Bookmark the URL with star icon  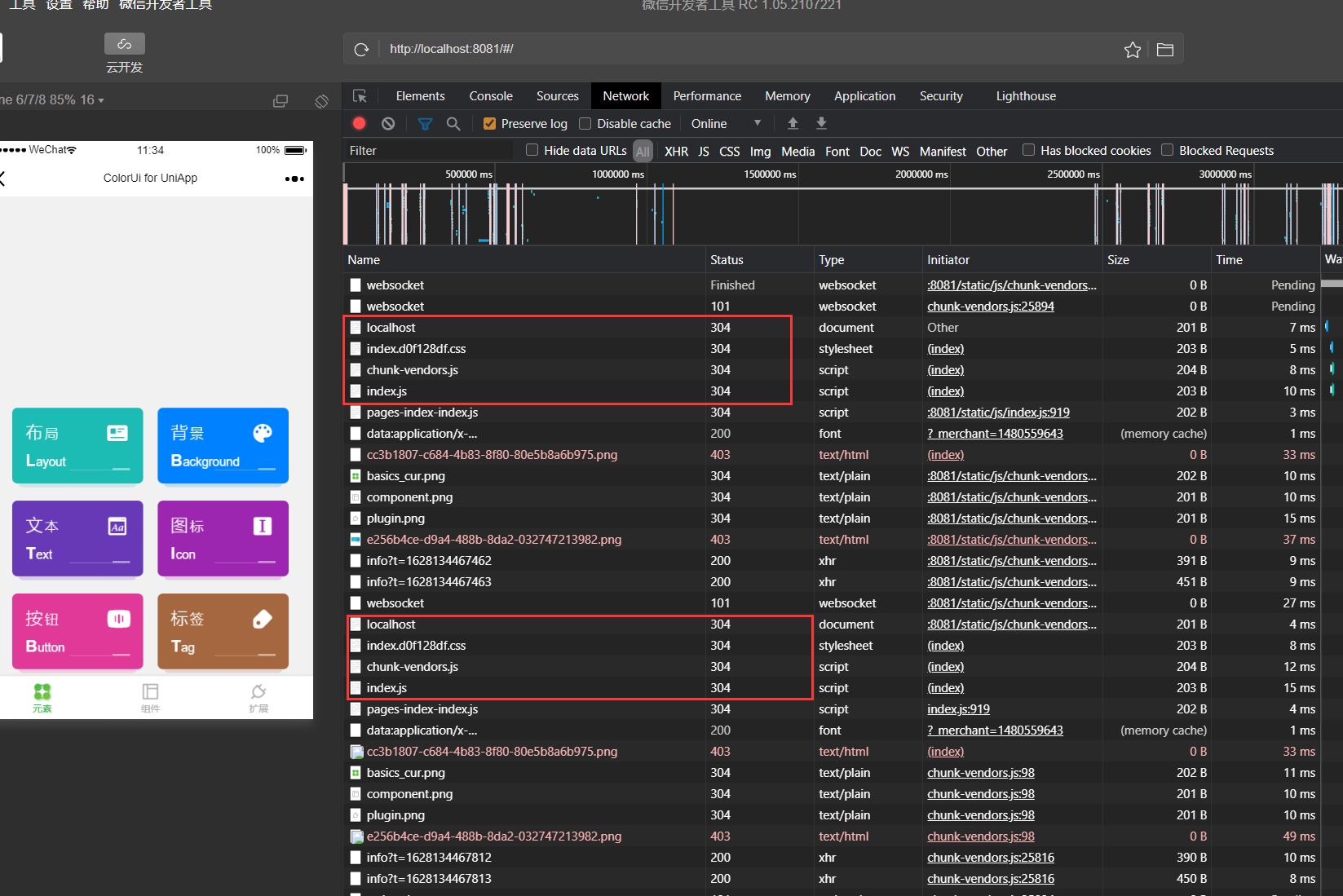(1132, 50)
